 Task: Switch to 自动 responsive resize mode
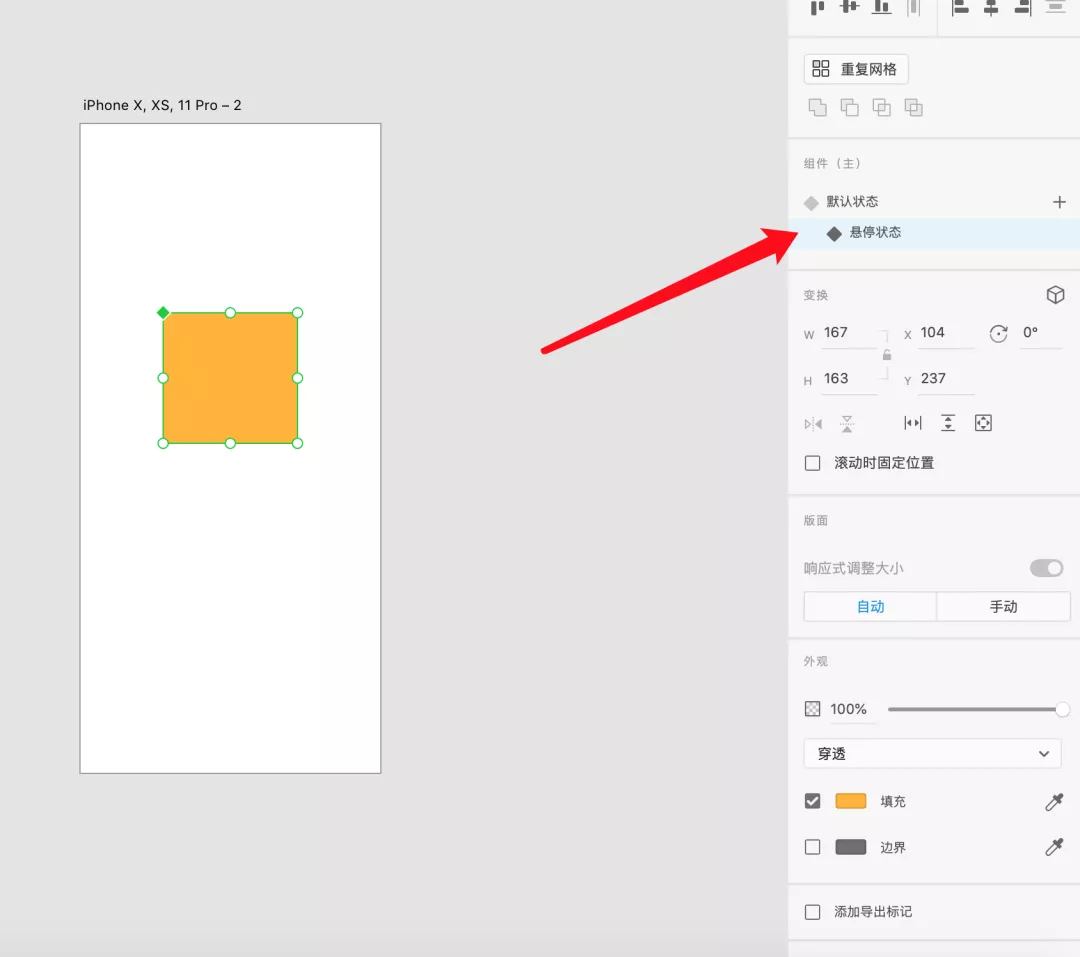point(870,607)
